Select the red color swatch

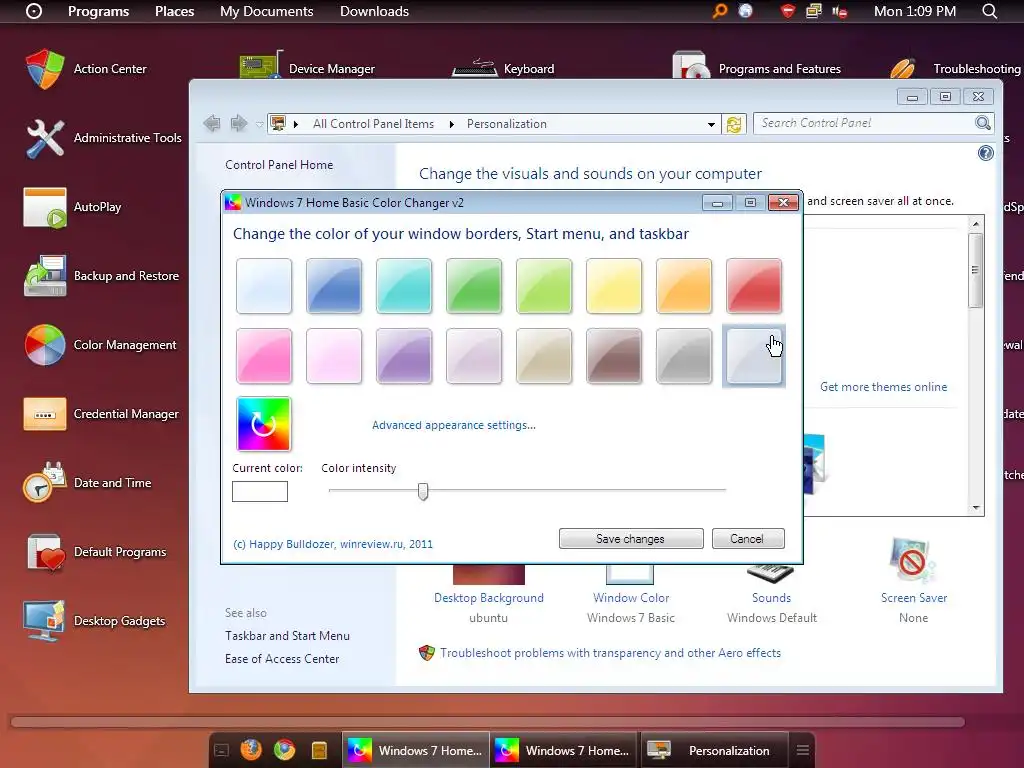[754, 285]
